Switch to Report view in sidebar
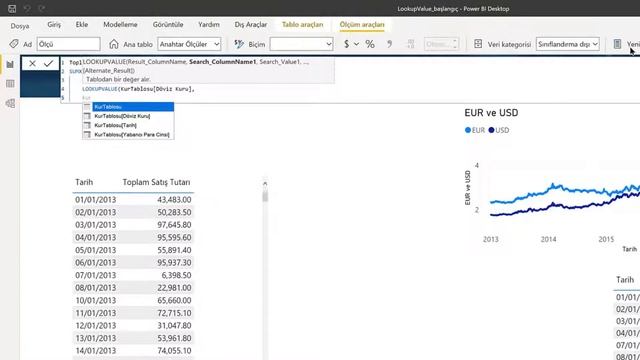Viewport: 640px width, 360px height. (x=10, y=64)
